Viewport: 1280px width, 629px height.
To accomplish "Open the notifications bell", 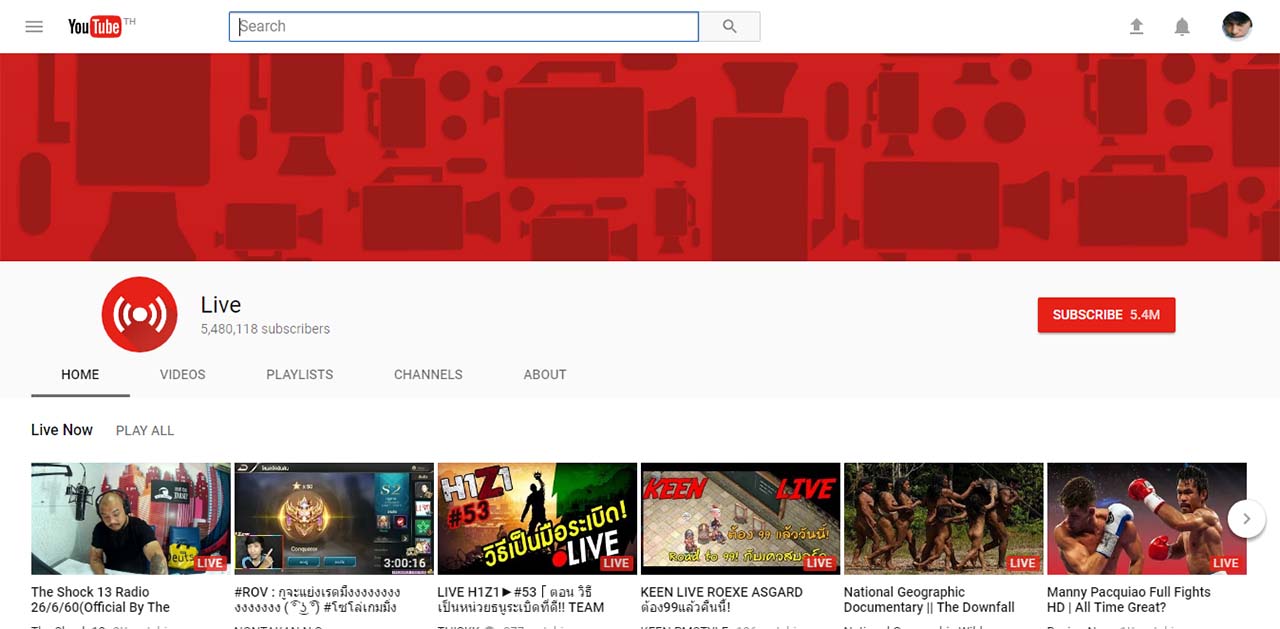I will click(1182, 26).
